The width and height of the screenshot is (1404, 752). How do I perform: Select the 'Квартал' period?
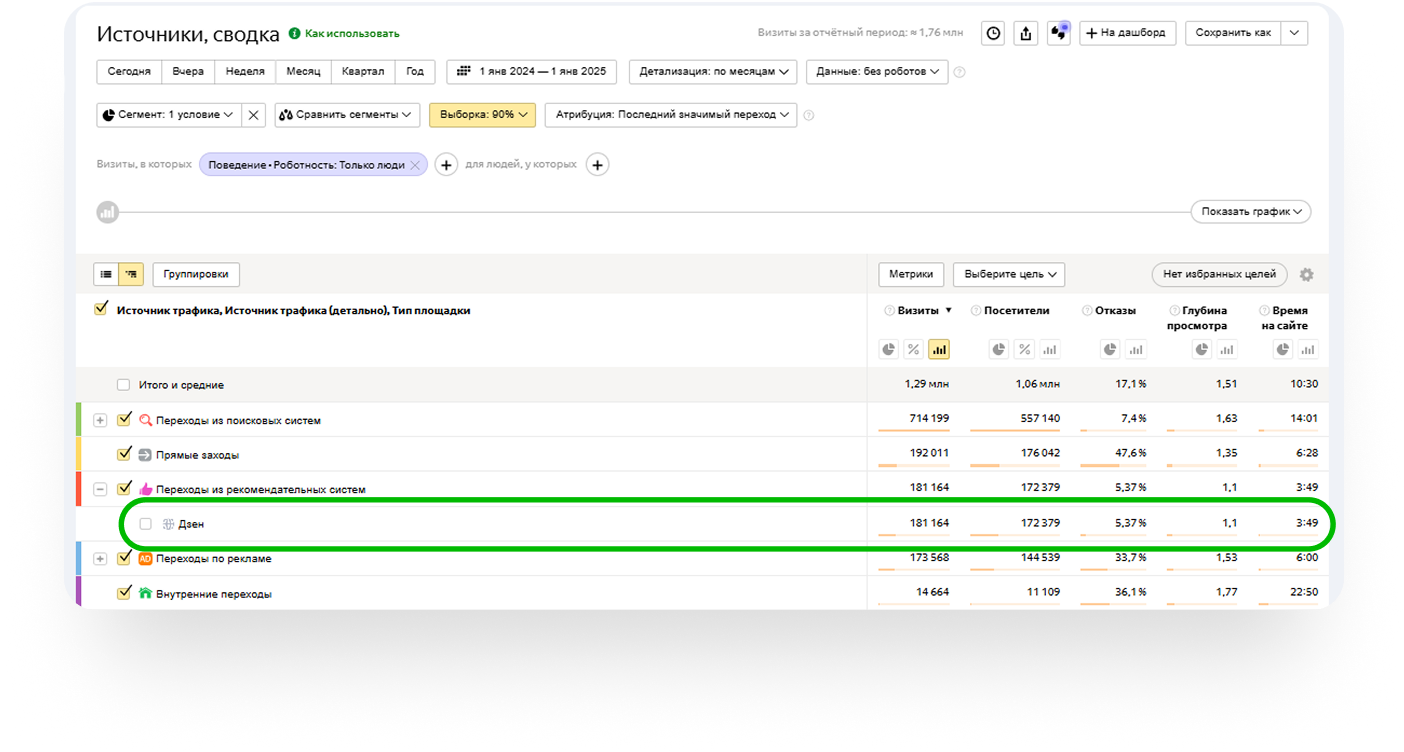coord(363,72)
